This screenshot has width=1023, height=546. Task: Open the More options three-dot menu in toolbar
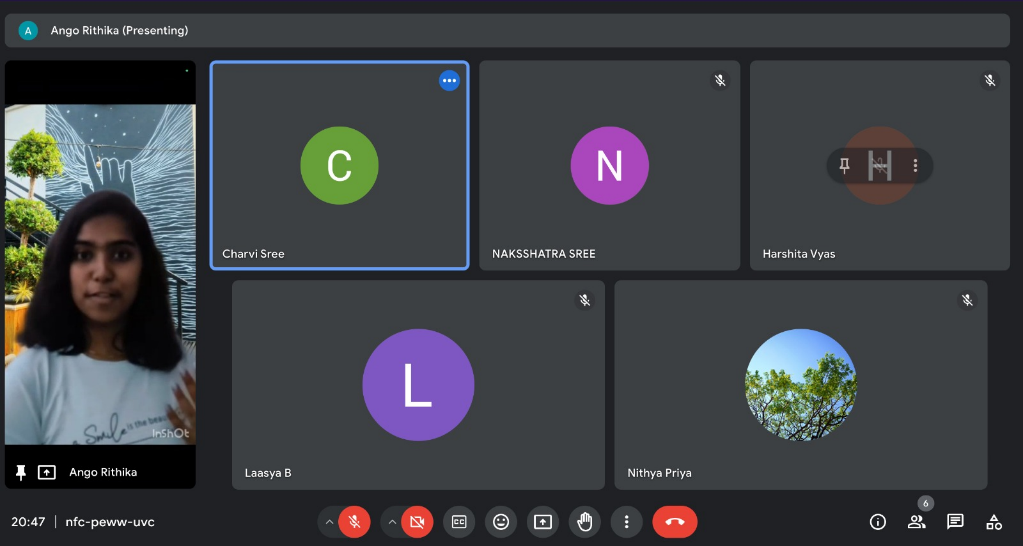[x=626, y=522]
